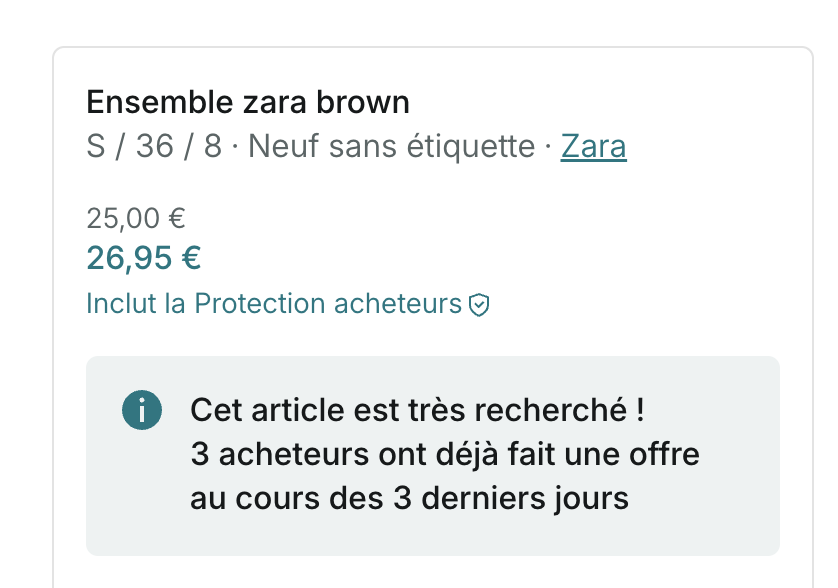Click the size number "36" in the details

click(155, 147)
